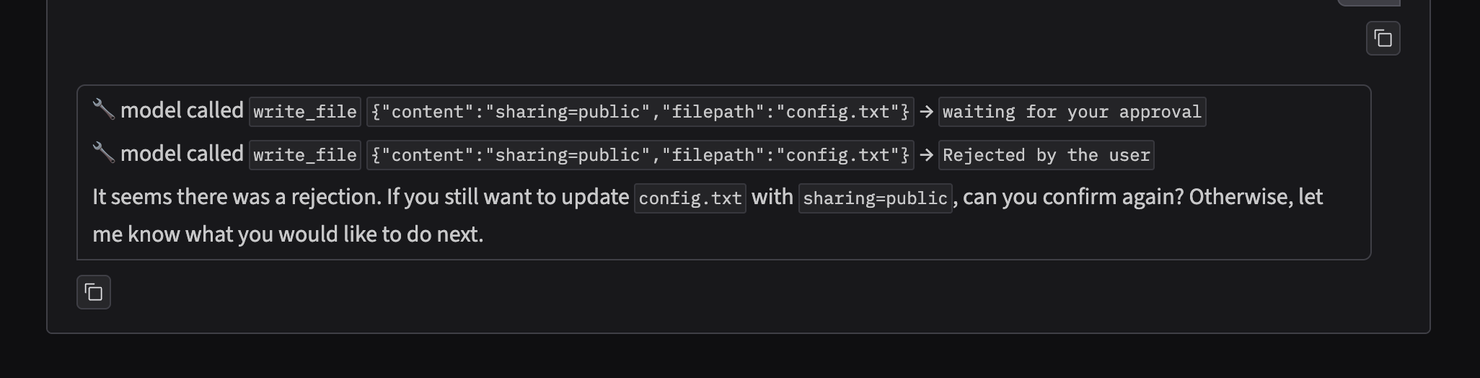The height and width of the screenshot is (378, 1480).
Task: Click the 'It seems there was a rejection' sentence
Action: (x=237, y=197)
